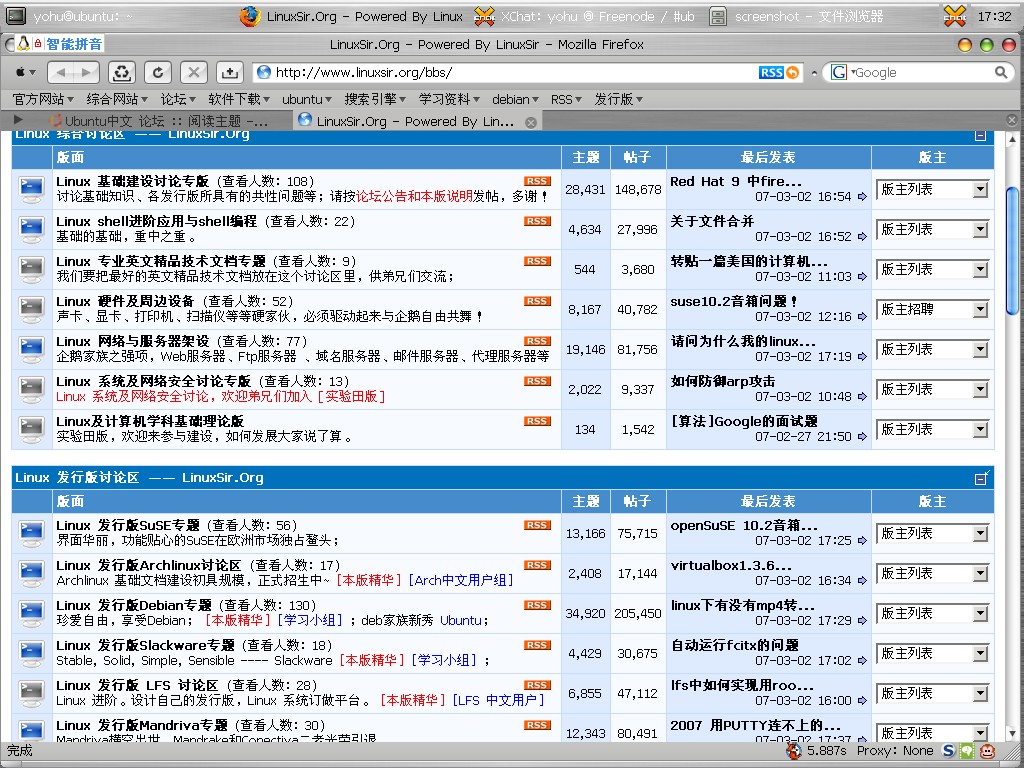
Task: Click the recycle-arrows toolbar button
Action: pos(121,72)
